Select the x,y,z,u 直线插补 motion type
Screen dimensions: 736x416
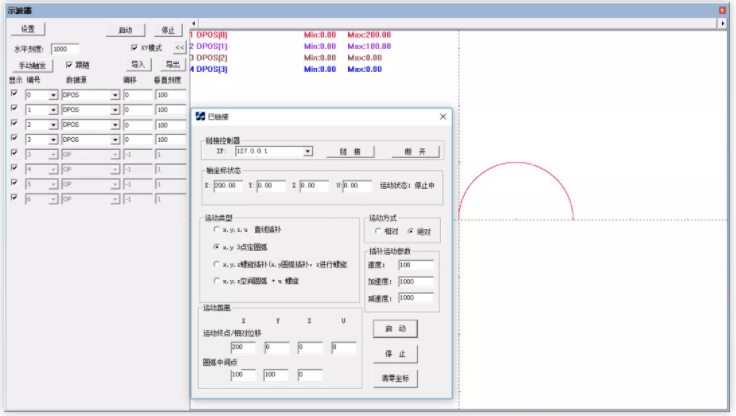point(216,229)
